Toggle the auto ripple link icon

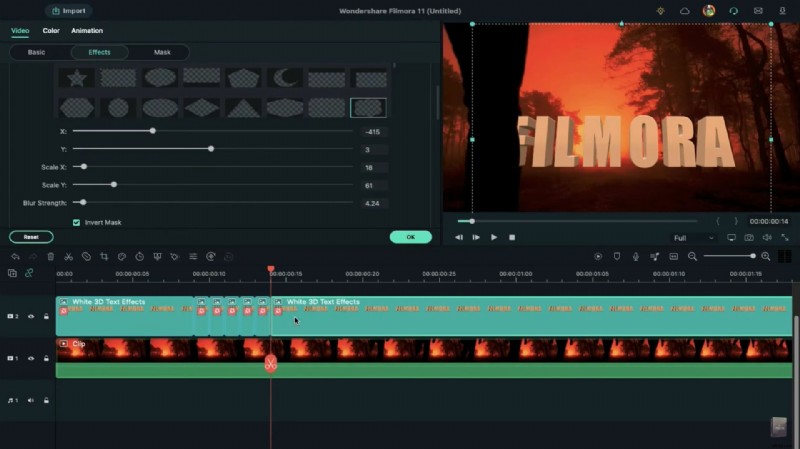29,273
